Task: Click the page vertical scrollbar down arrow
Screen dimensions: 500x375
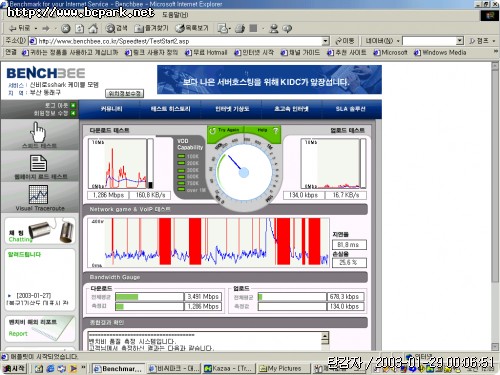Action: pyautogui.click(x=495, y=347)
